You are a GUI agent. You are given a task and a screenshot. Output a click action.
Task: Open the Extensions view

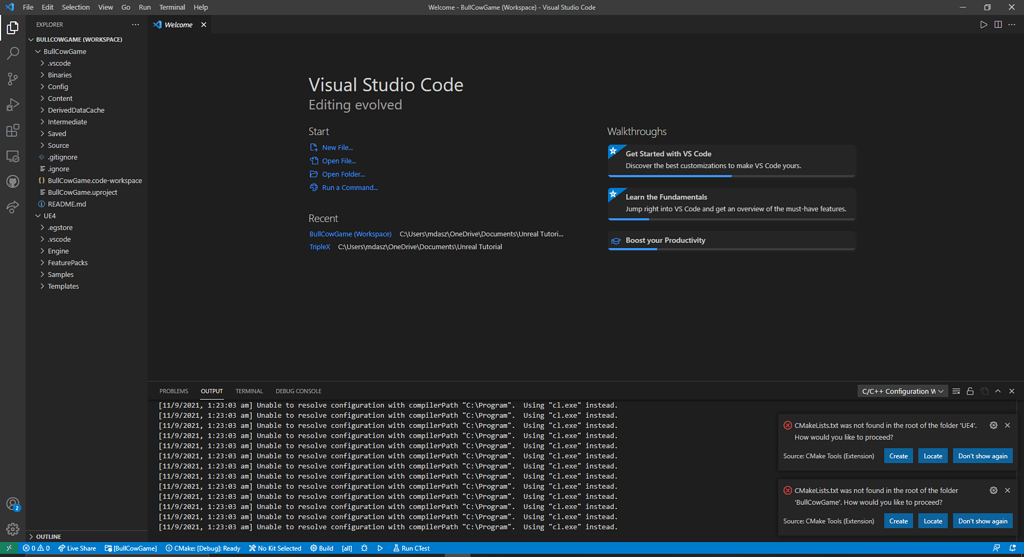[13, 131]
